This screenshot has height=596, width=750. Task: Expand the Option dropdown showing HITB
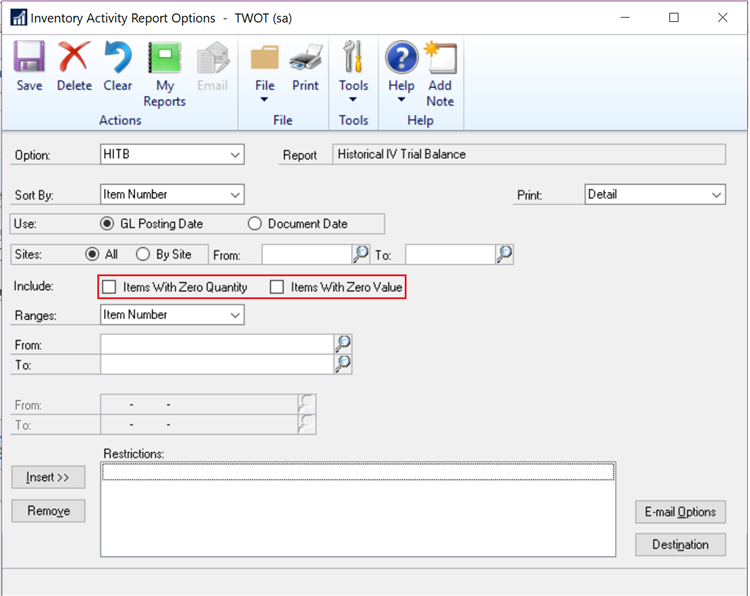[235, 155]
